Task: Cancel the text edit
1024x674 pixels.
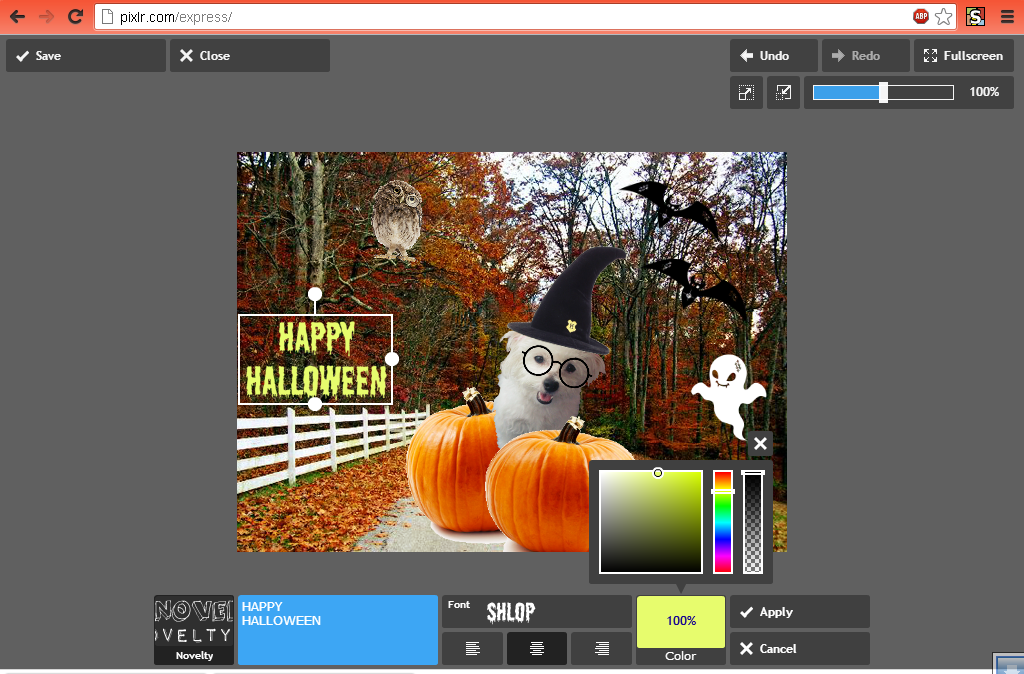Action: [799, 648]
